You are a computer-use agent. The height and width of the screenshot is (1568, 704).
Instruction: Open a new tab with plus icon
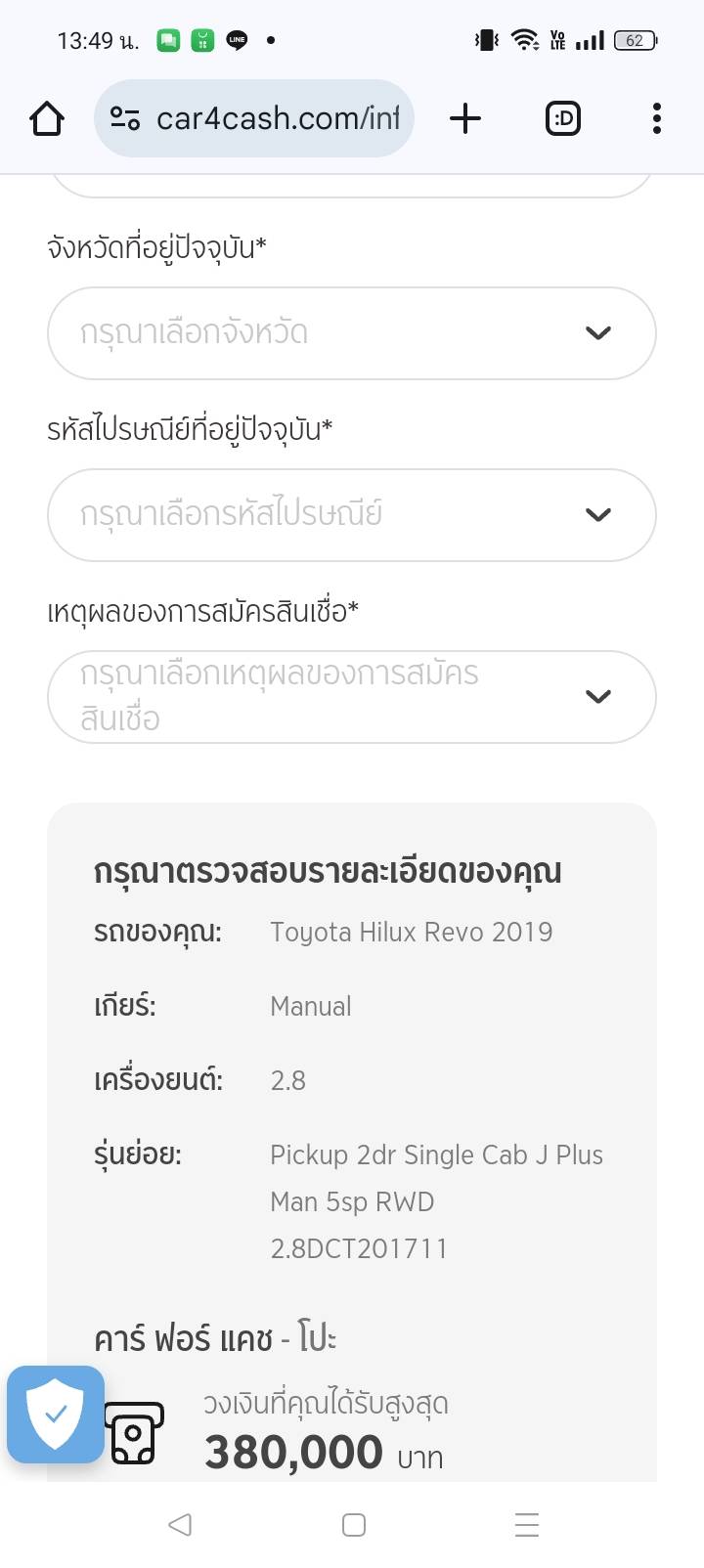tap(465, 119)
